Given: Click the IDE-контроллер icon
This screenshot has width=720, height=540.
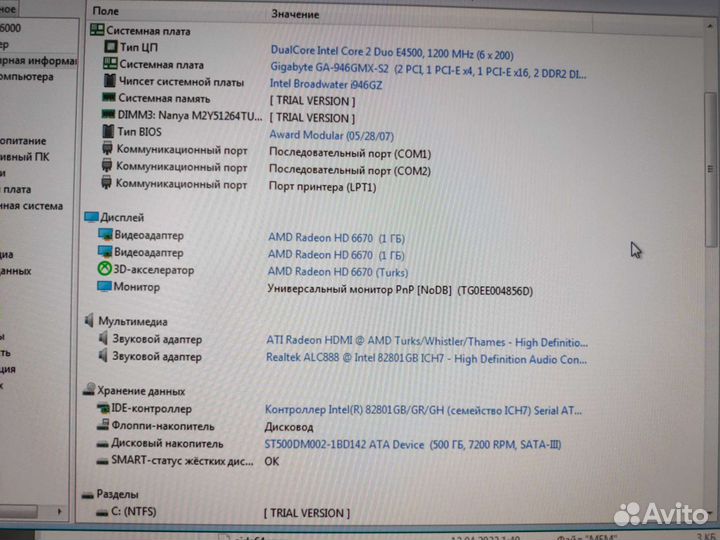Looking at the screenshot, I should [103, 408].
